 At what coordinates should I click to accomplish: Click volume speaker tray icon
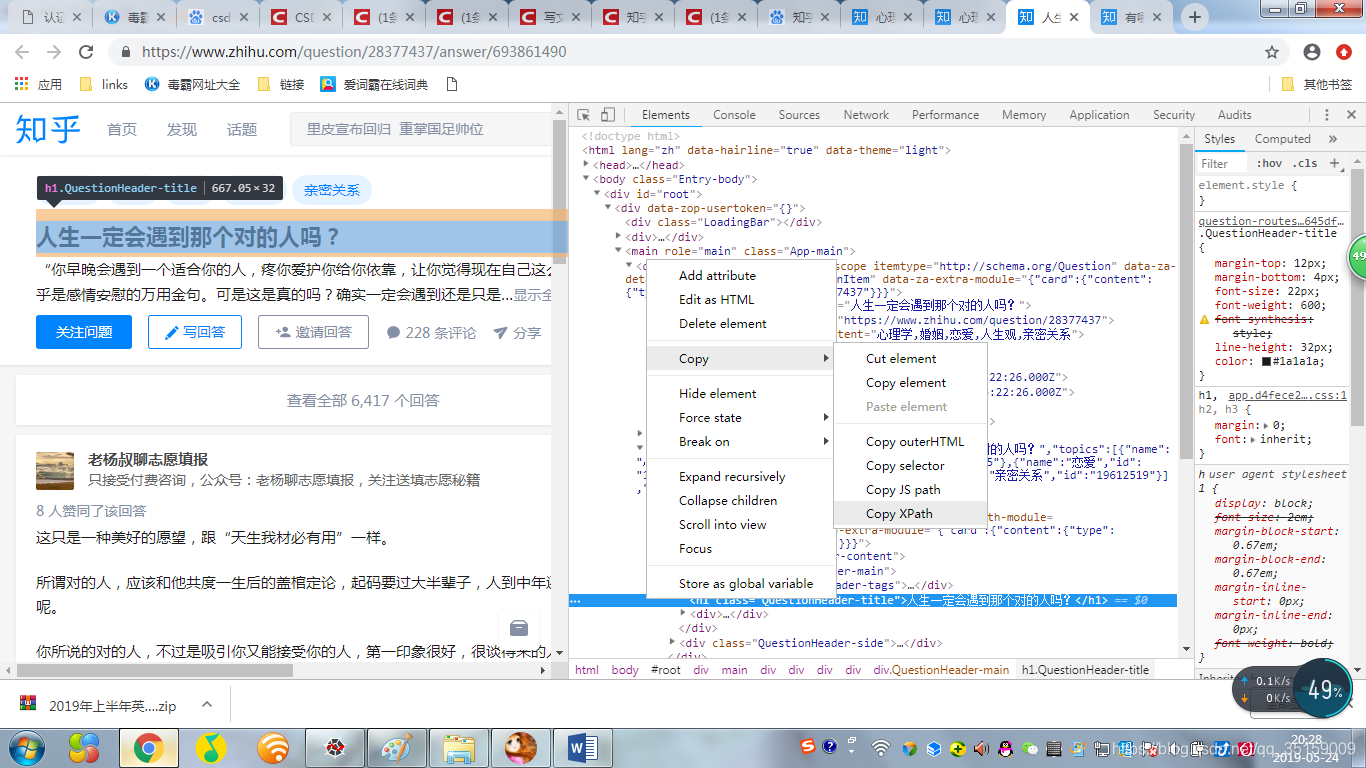click(x=982, y=748)
